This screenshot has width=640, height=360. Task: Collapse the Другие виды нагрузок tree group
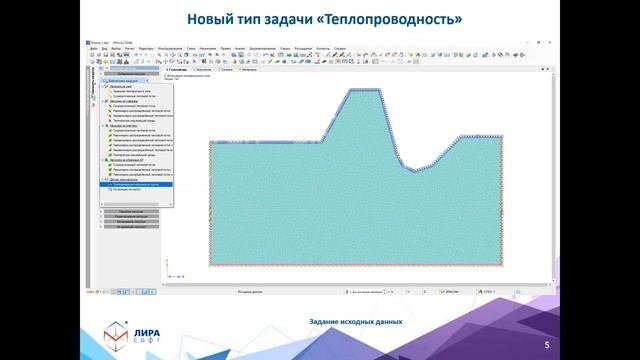[x=103, y=180]
